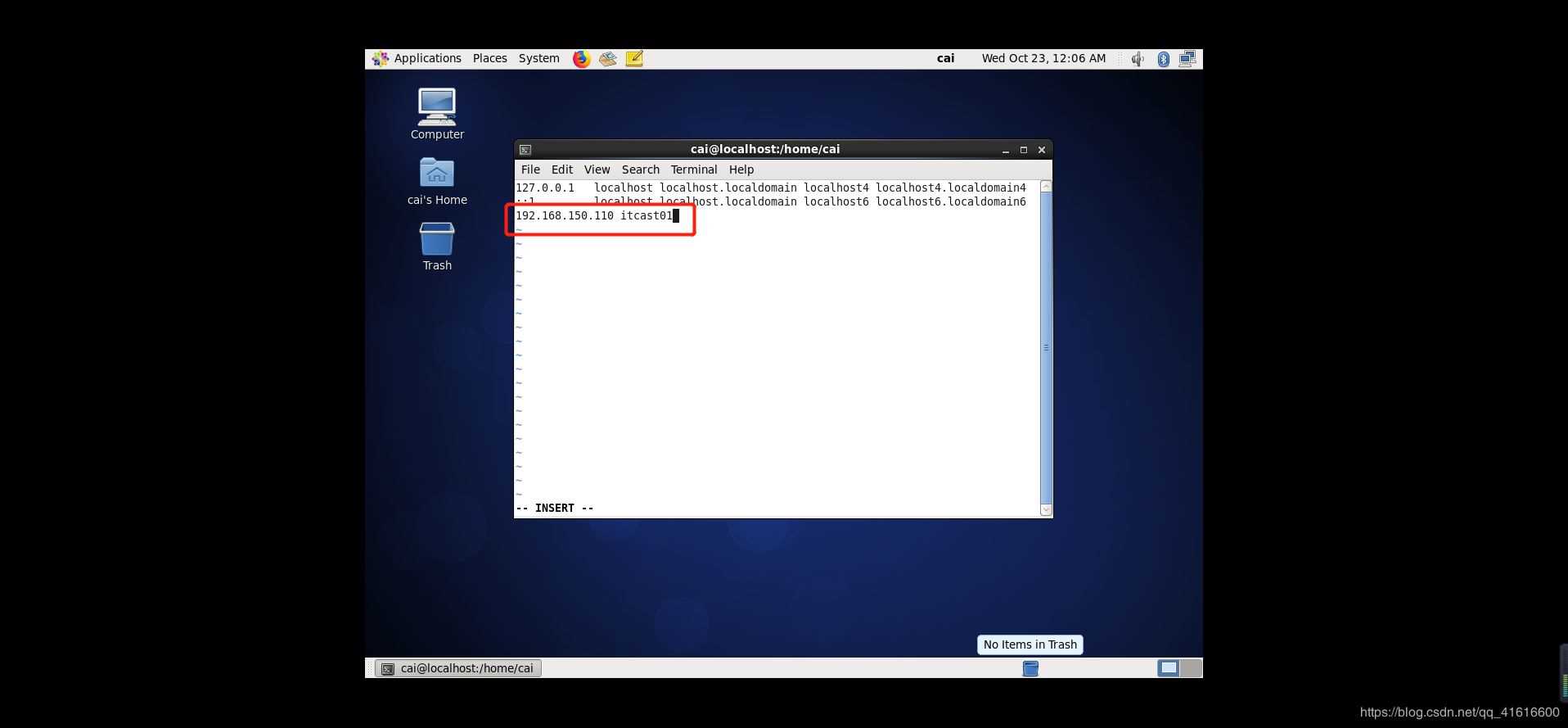Open the terminal's Edit menu

(561, 170)
